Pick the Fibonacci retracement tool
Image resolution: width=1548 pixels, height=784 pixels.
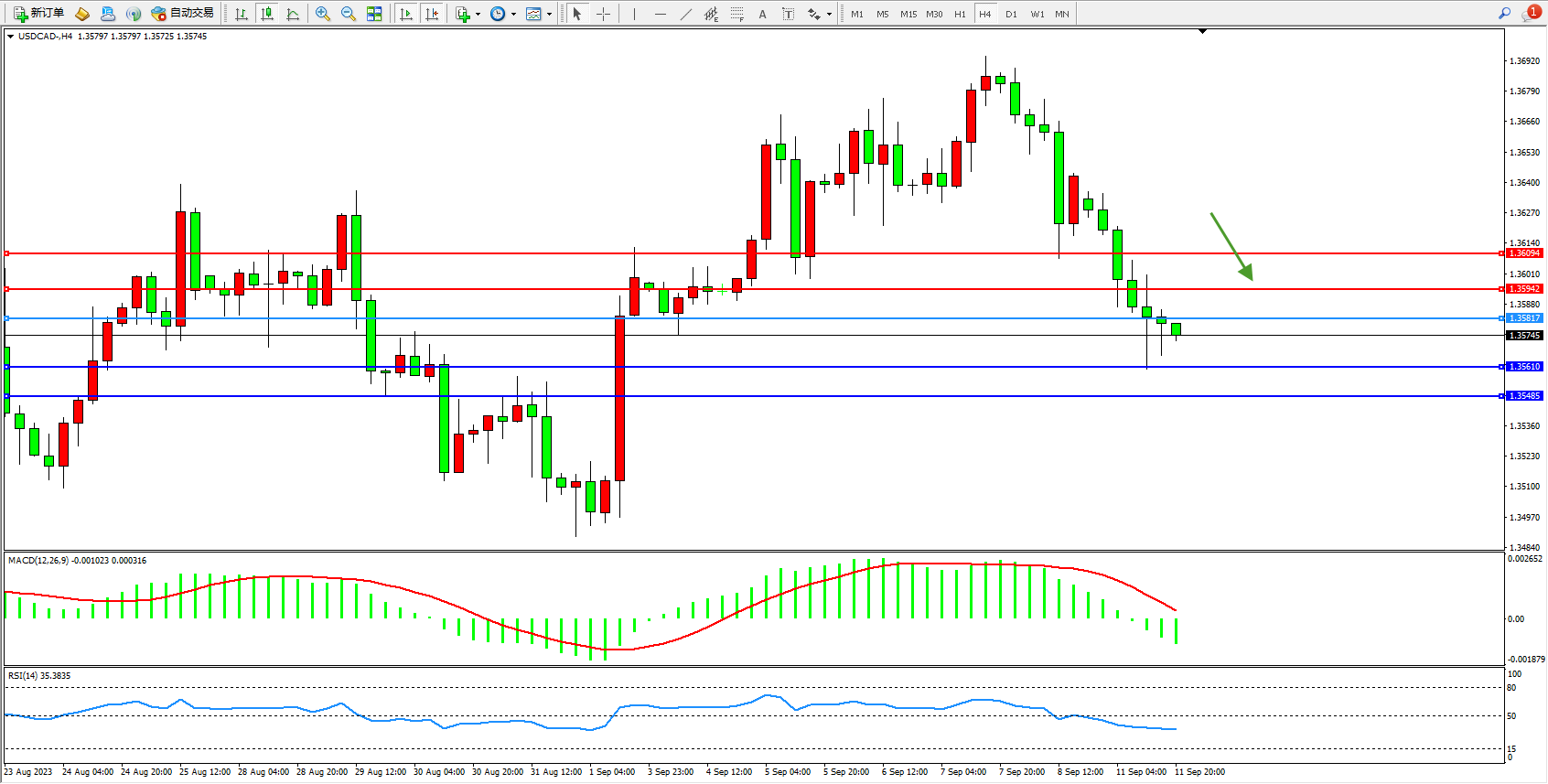point(736,14)
